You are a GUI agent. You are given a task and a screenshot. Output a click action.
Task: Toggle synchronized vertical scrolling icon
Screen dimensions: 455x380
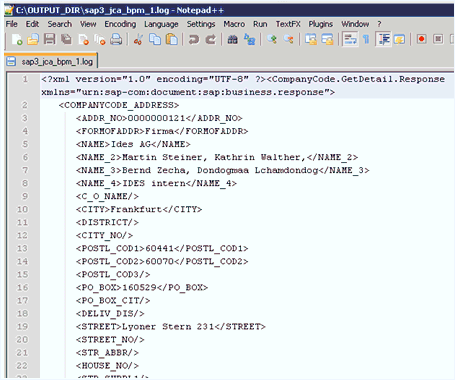click(x=311, y=40)
